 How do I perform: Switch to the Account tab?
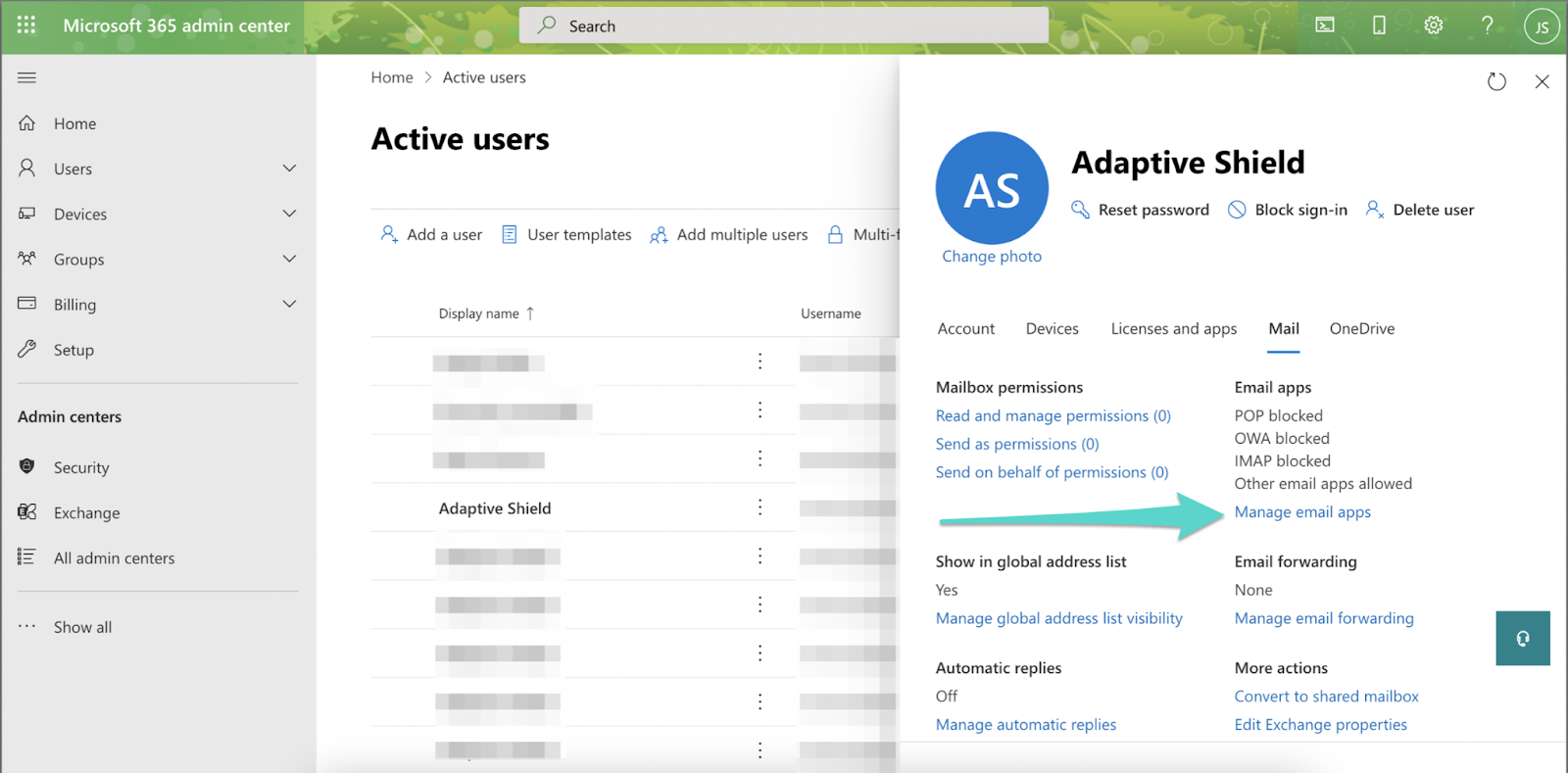click(966, 328)
